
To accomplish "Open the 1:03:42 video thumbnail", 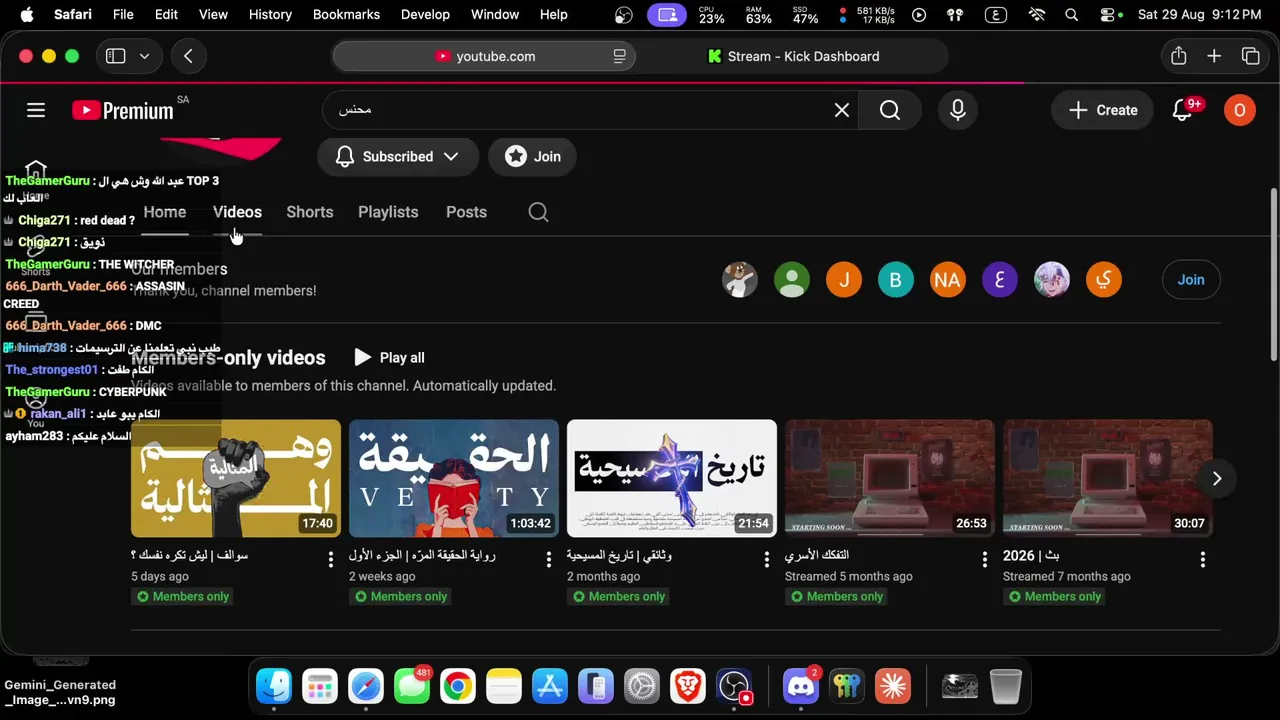I will (454, 479).
